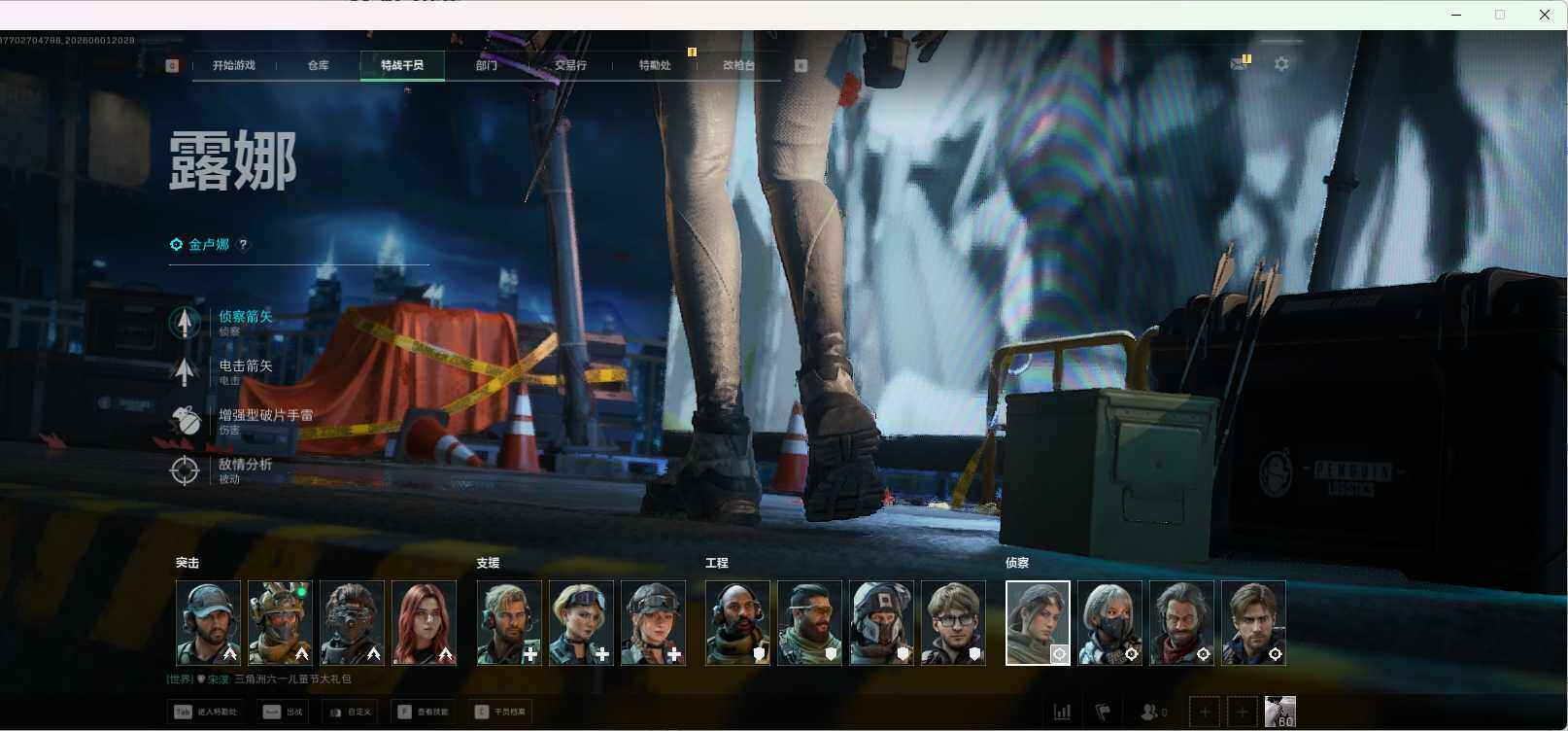Select the 增强型破片手雷 grenade icon

[x=185, y=421]
